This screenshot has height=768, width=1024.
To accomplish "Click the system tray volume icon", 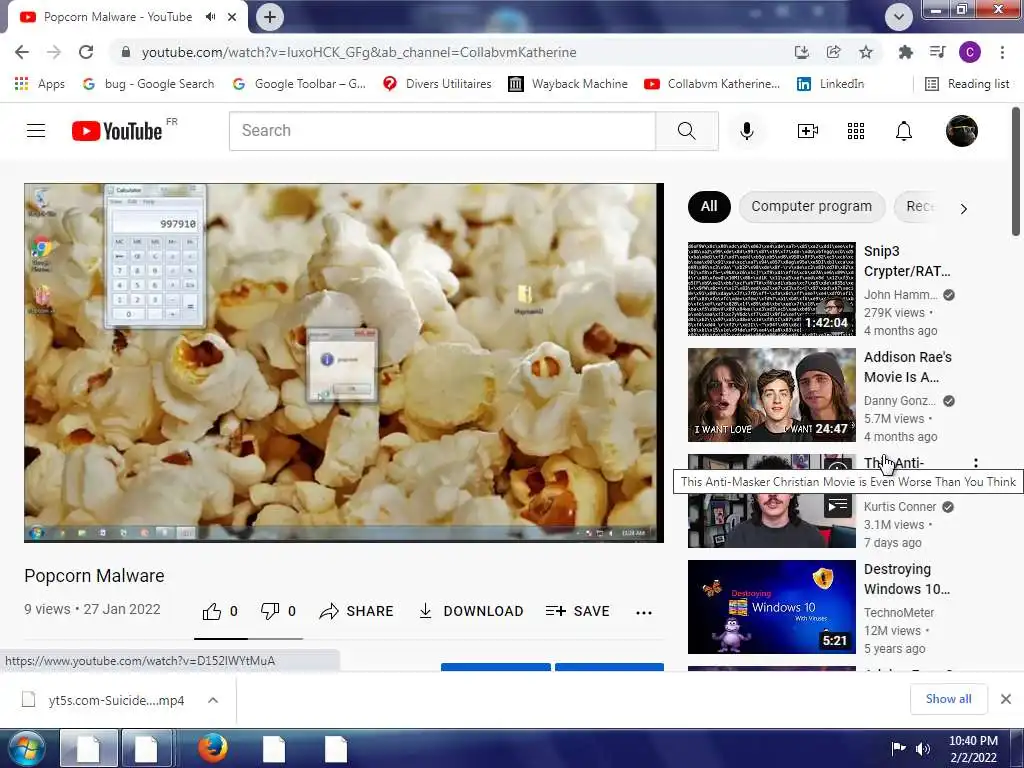I will (x=922, y=749).
